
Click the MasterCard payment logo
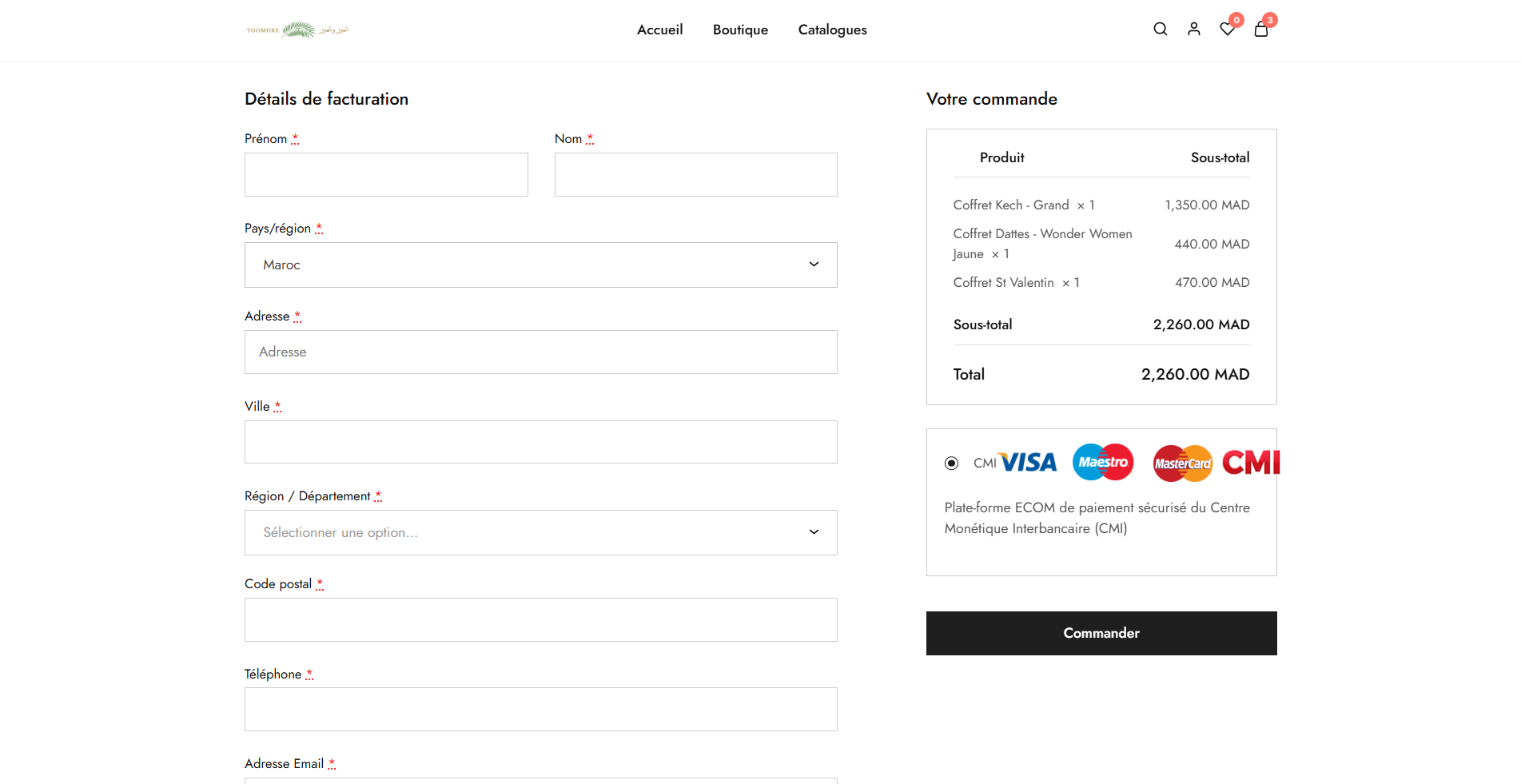(1182, 464)
